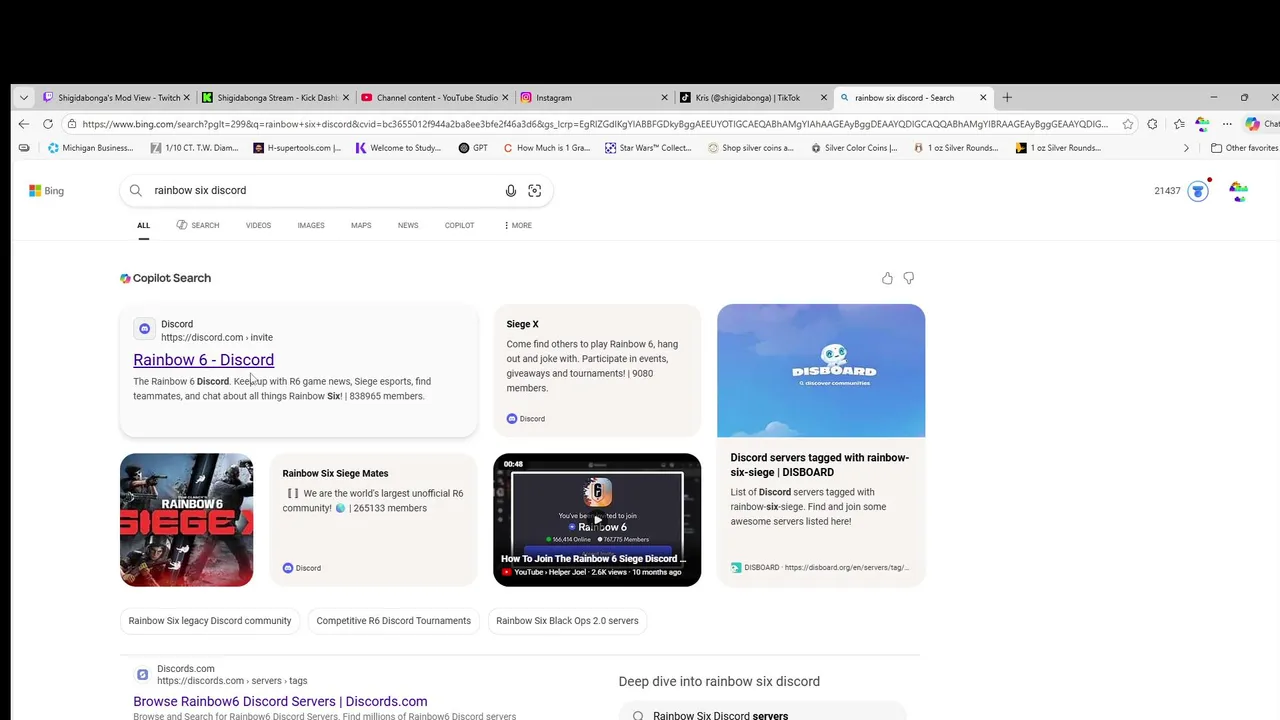Open Microsoft Rewards medal icon
This screenshot has width=1280, height=720.
[1198, 191]
